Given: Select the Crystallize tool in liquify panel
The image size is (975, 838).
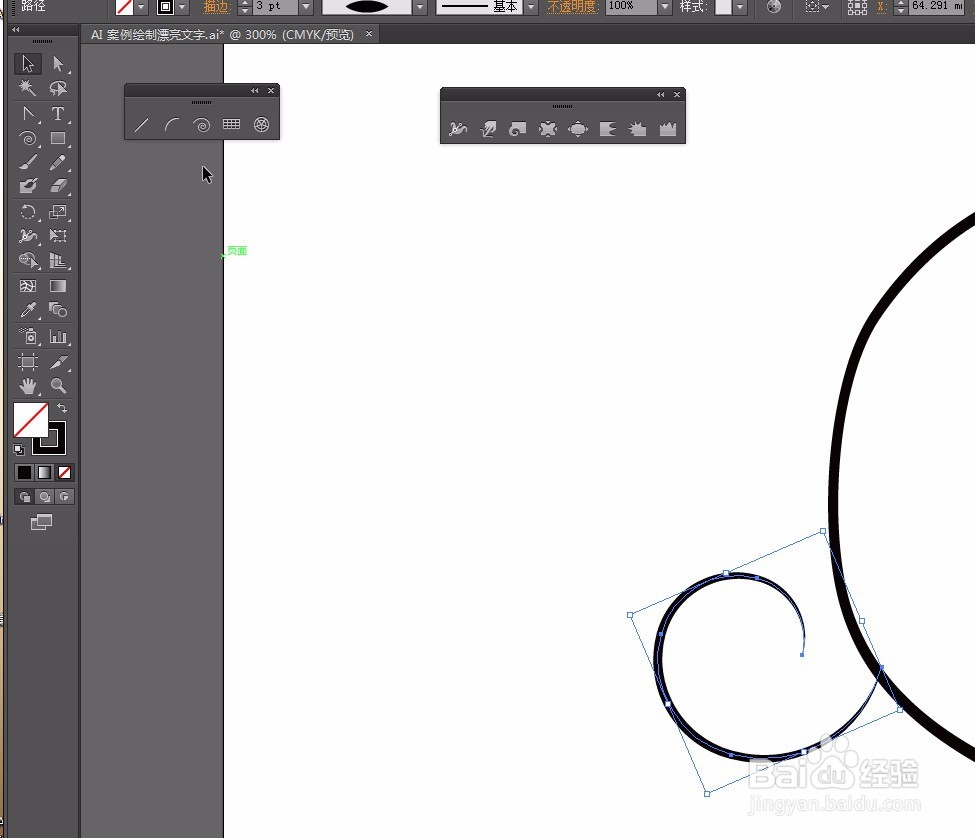Looking at the screenshot, I should (x=637, y=129).
